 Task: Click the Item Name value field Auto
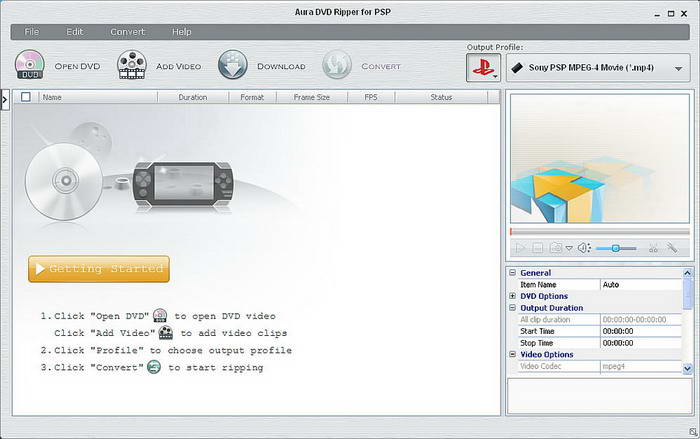click(641, 284)
